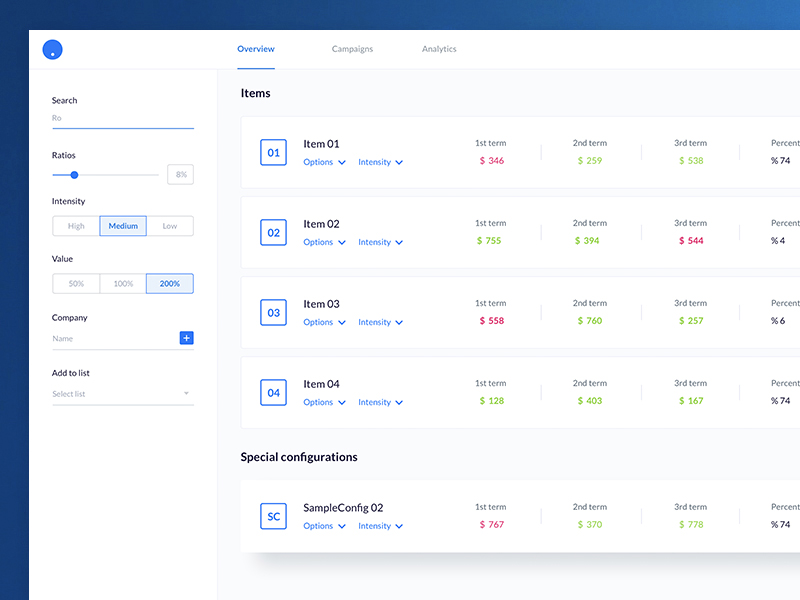
Task: Switch to the Campaigns tab
Action: 352,49
